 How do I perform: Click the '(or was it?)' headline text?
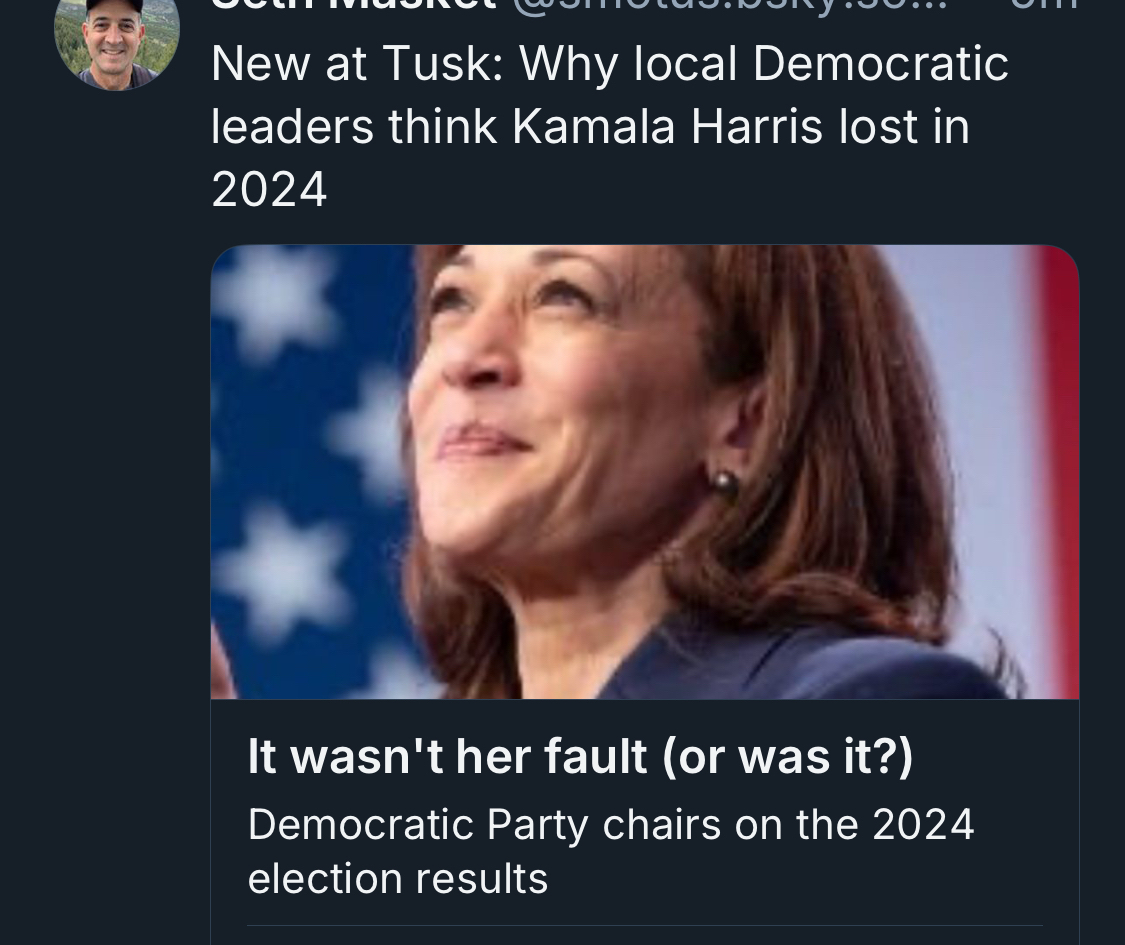click(x=788, y=756)
